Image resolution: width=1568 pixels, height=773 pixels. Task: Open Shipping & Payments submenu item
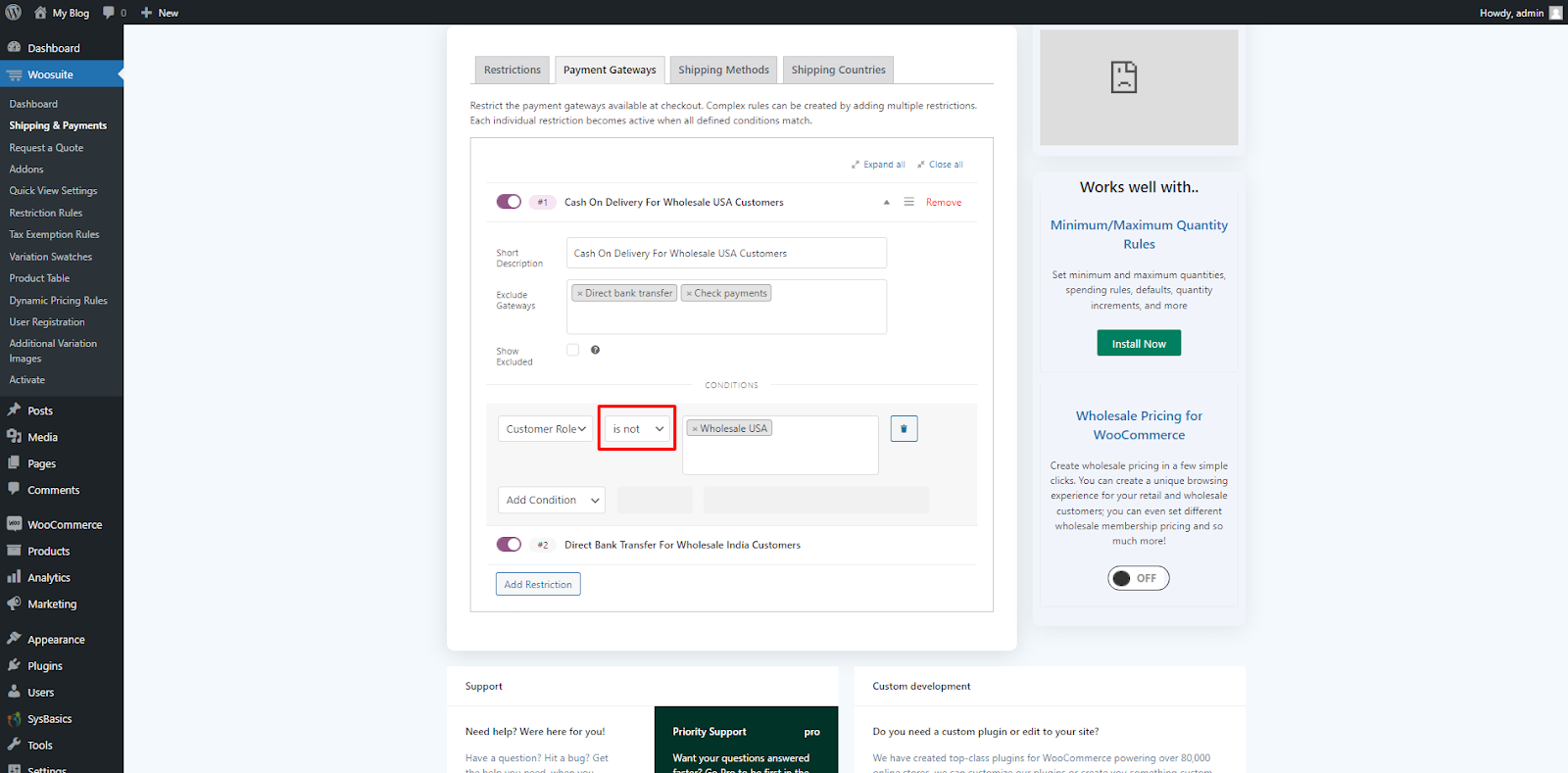pyautogui.click(x=58, y=125)
